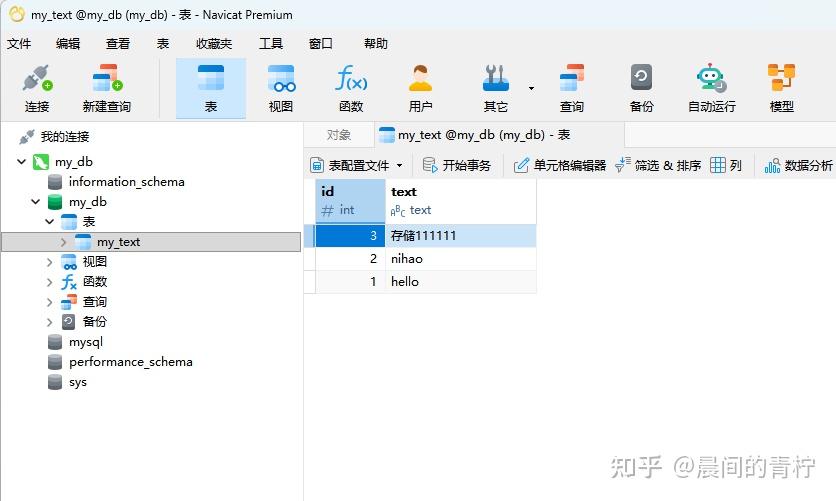The width and height of the screenshot is (836, 501).
Task: Switch to the Objects (对象) tab
Action: point(339,135)
